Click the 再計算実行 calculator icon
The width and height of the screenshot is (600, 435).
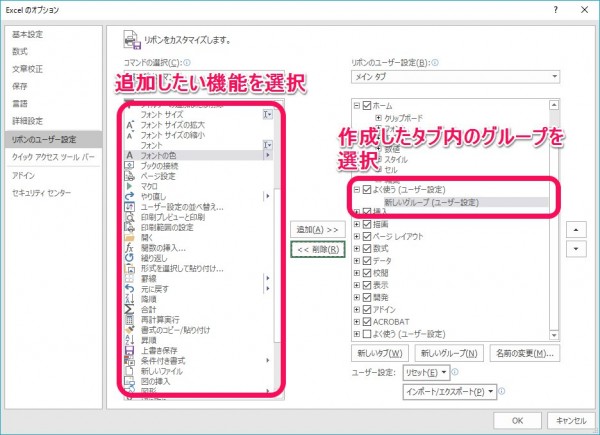tap(130, 319)
